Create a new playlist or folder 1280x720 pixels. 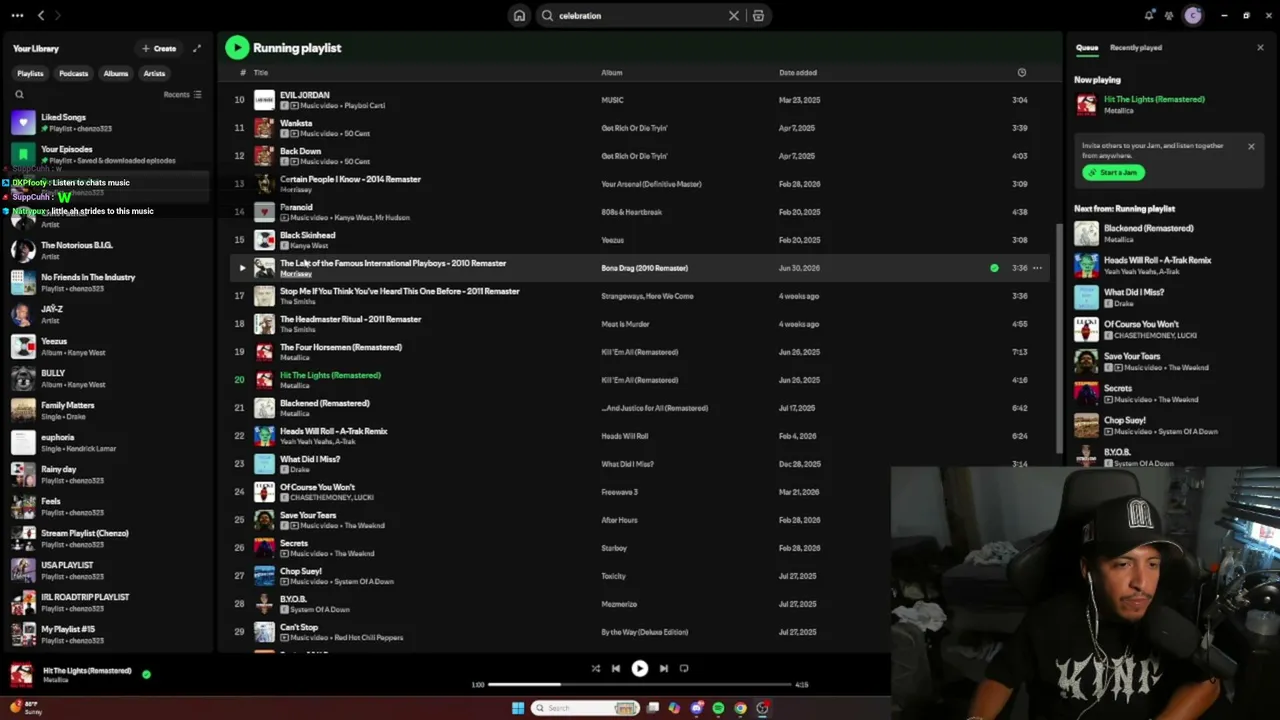(159, 48)
